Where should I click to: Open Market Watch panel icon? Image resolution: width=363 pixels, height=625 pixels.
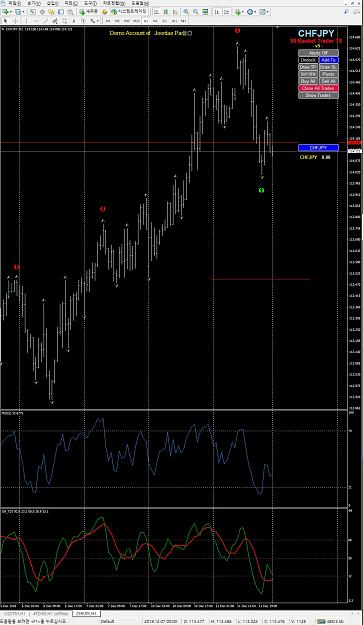pyautogui.click(x=32, y=12)
